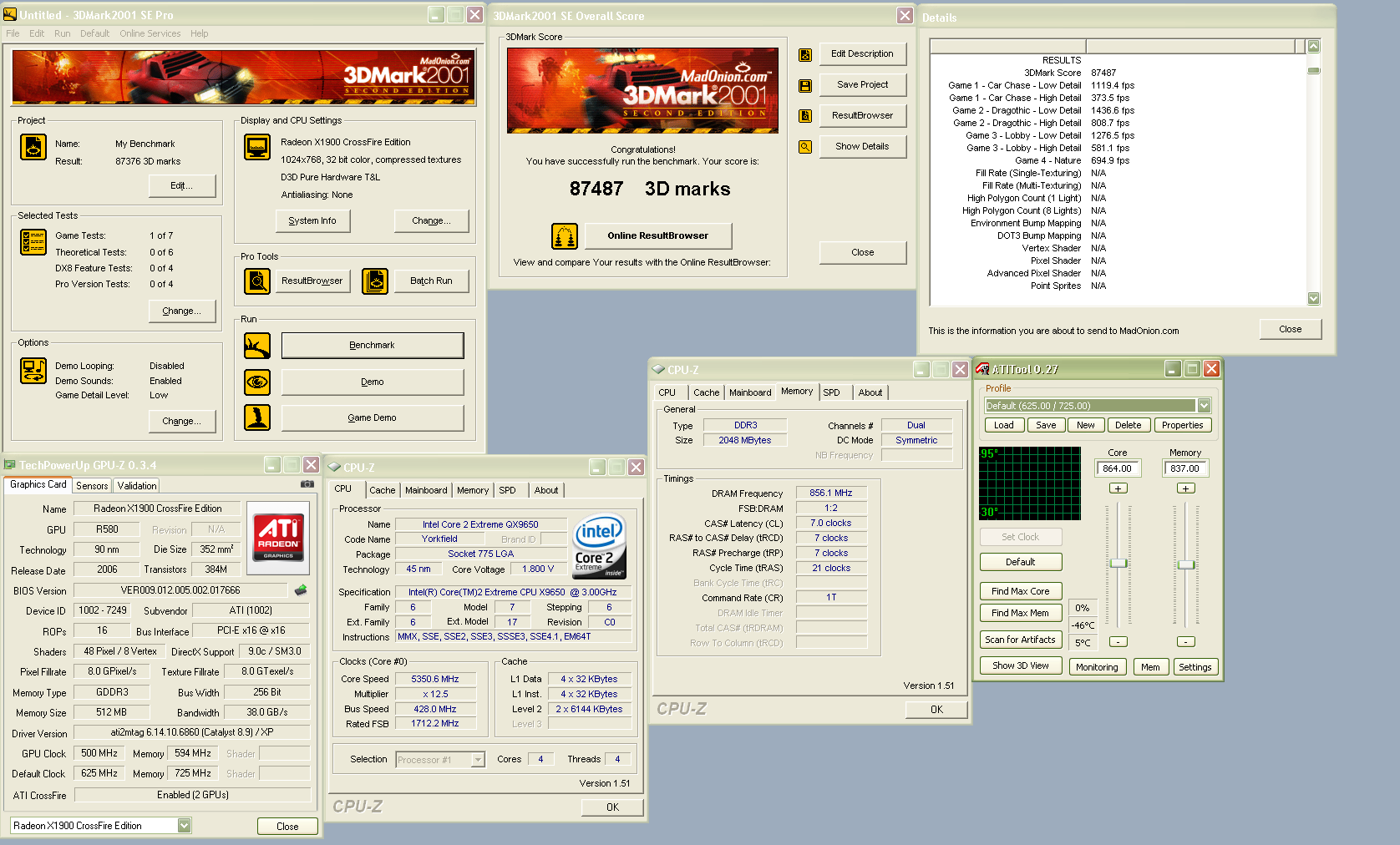Screen dimensions: 1400x845
Task: Click the monitor icon in Display and CPU Settings
Action: [x=257, y=147]
